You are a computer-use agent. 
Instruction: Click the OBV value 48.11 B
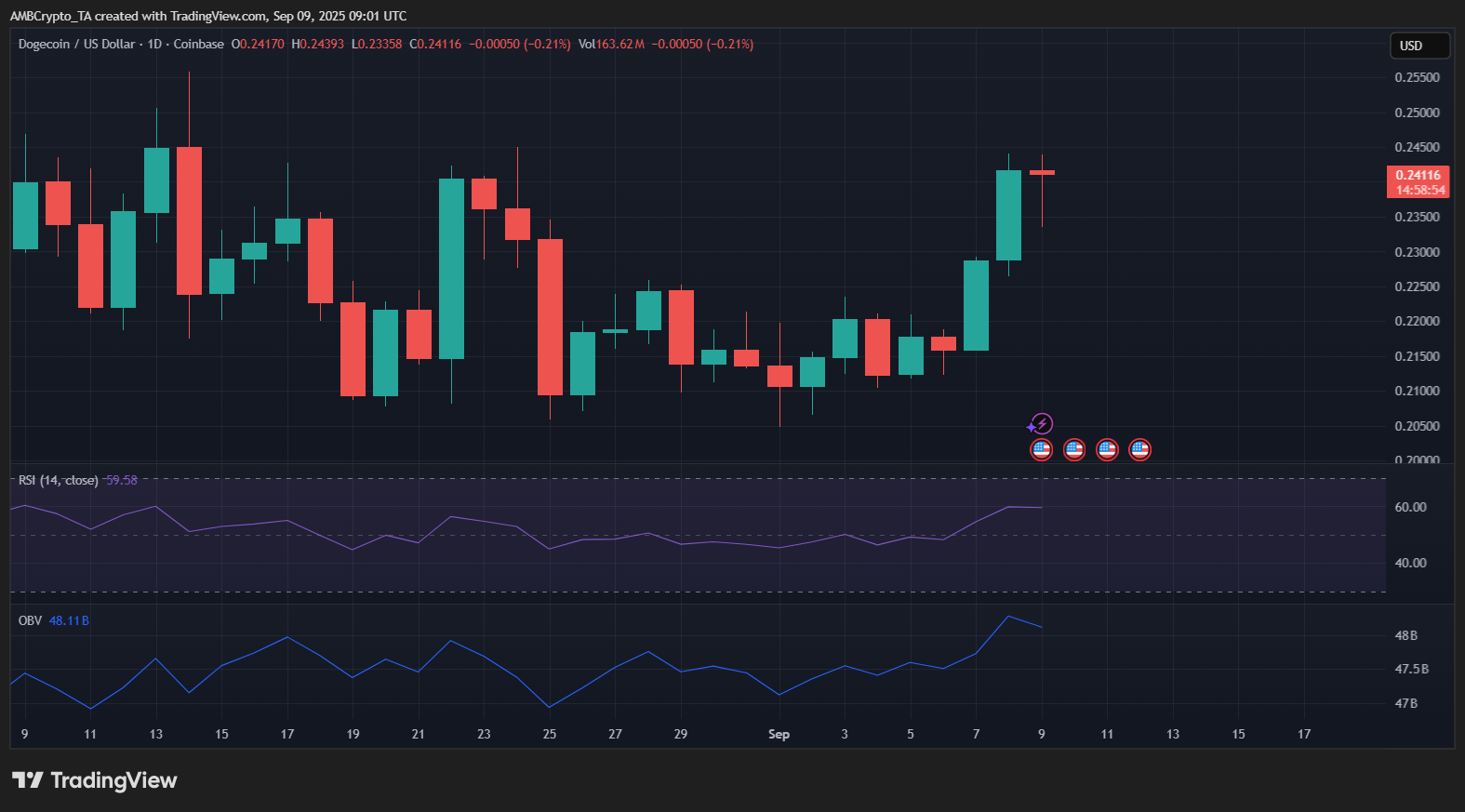tap(69, 620)
